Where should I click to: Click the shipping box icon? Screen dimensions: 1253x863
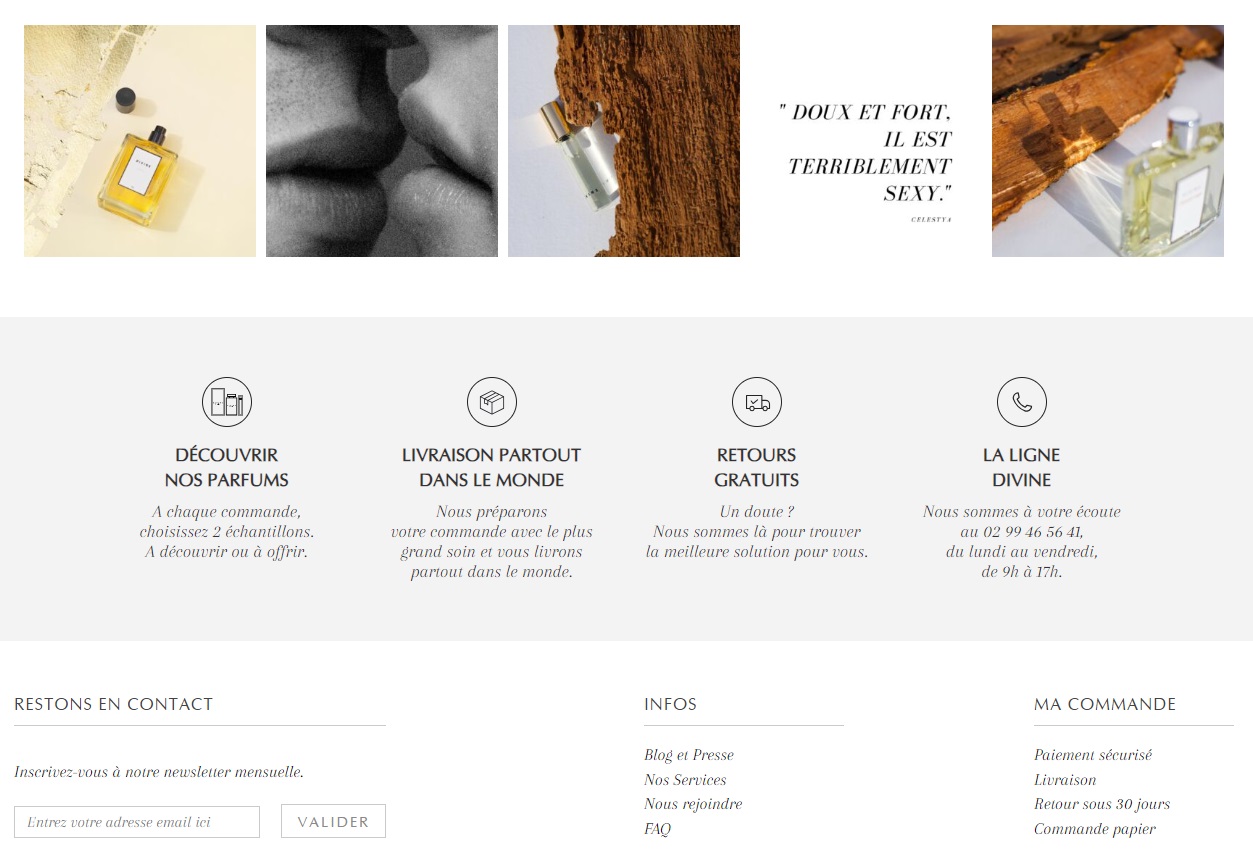pyautogui.click(x=492, y=402)
